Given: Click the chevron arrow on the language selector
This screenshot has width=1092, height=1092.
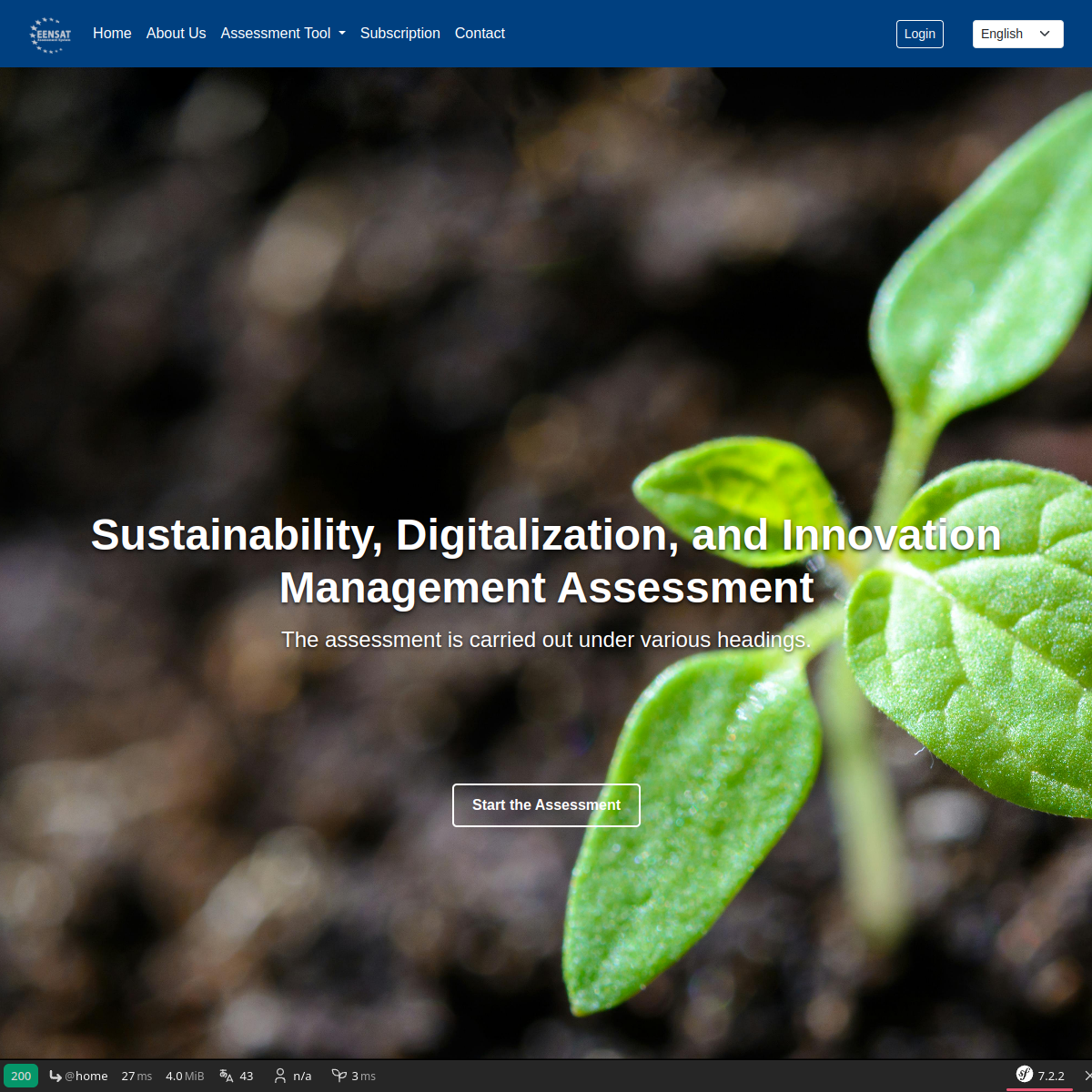Looking at the screenshot, I should [1045, 34].
